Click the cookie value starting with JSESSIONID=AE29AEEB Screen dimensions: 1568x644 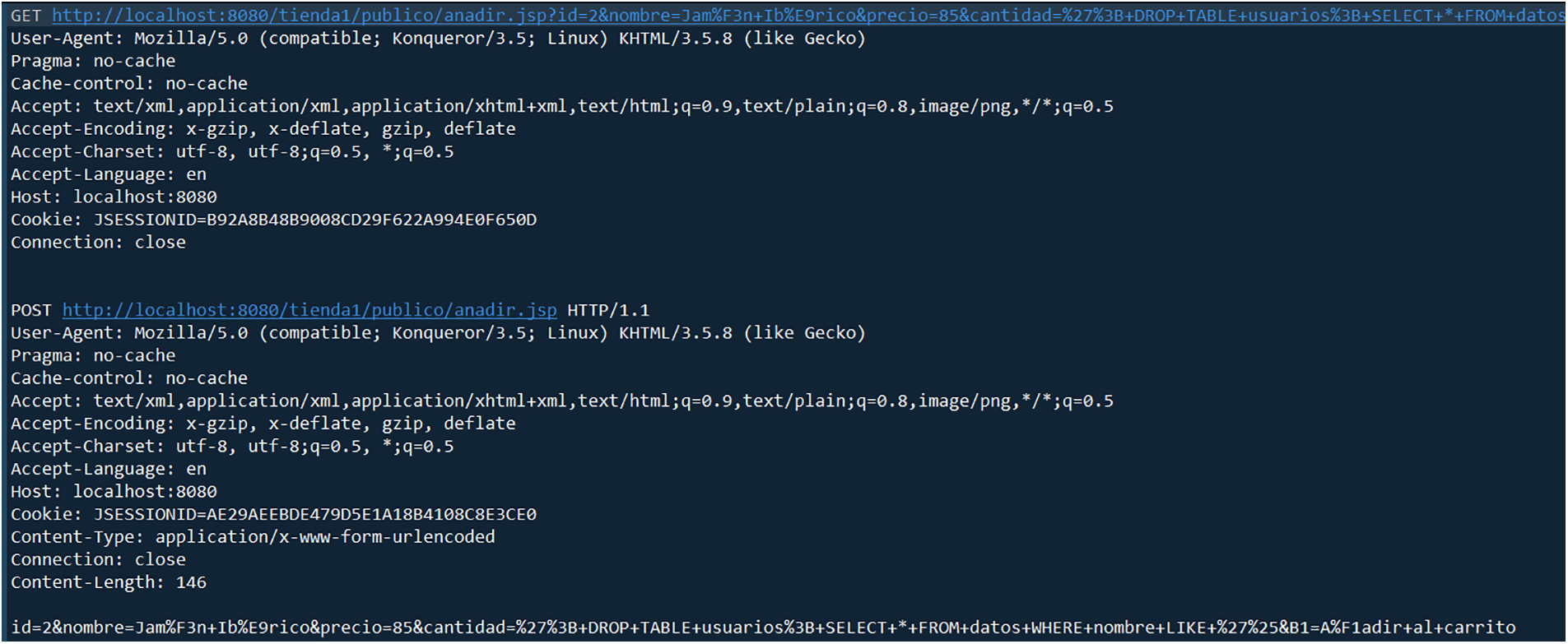[x=314, y=514]
